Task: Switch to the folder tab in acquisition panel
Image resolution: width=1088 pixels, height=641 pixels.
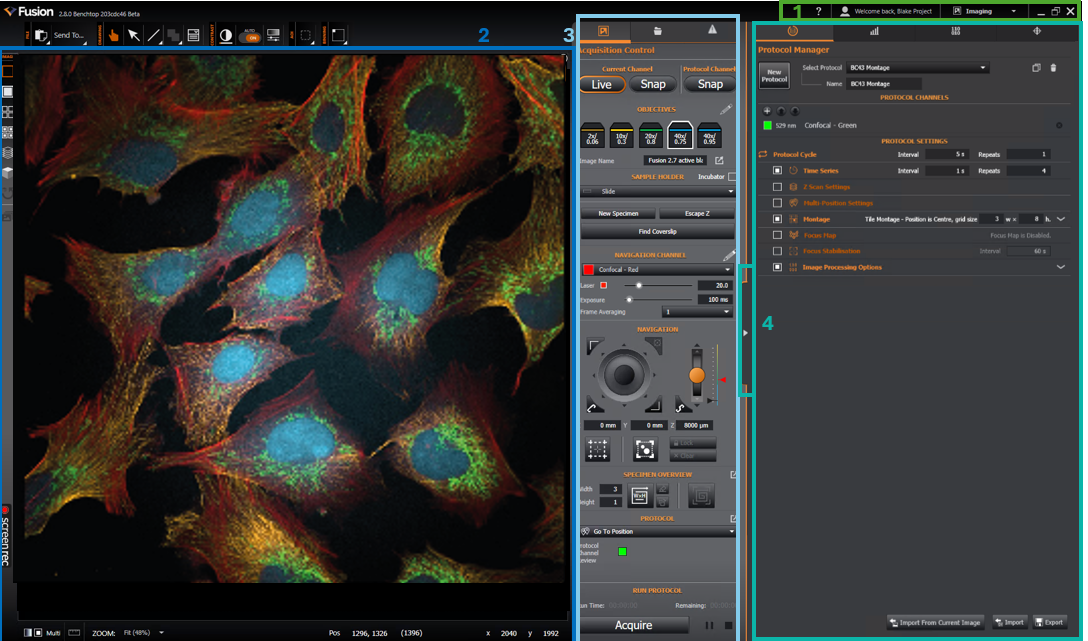Action: click(657, 31)
